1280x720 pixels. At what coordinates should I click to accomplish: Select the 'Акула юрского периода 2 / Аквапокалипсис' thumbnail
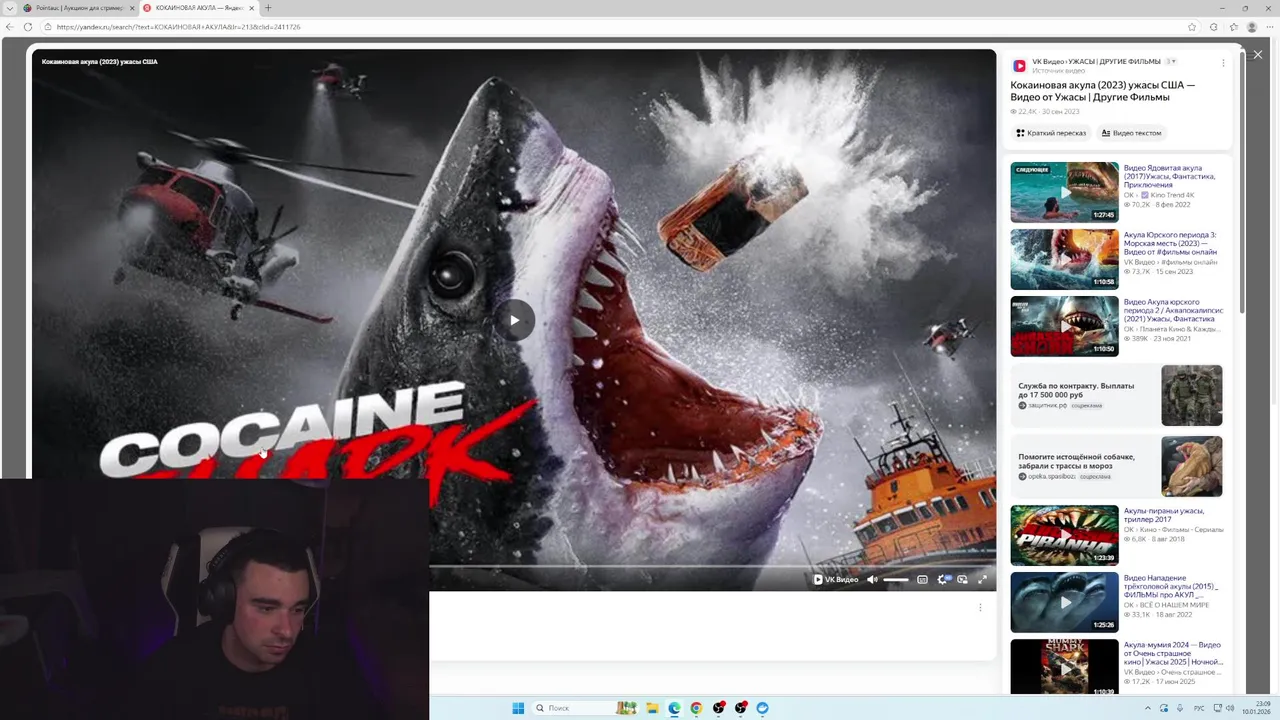(1064, 326)
